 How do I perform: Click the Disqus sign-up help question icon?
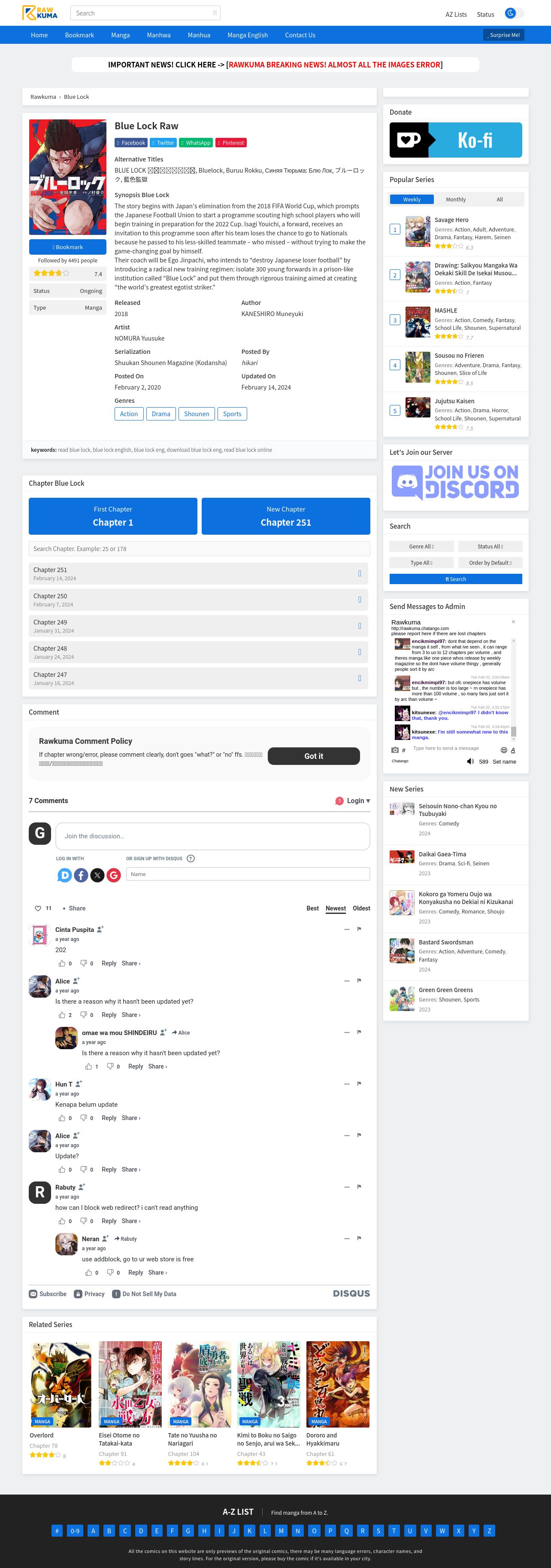tap(191, 858)
